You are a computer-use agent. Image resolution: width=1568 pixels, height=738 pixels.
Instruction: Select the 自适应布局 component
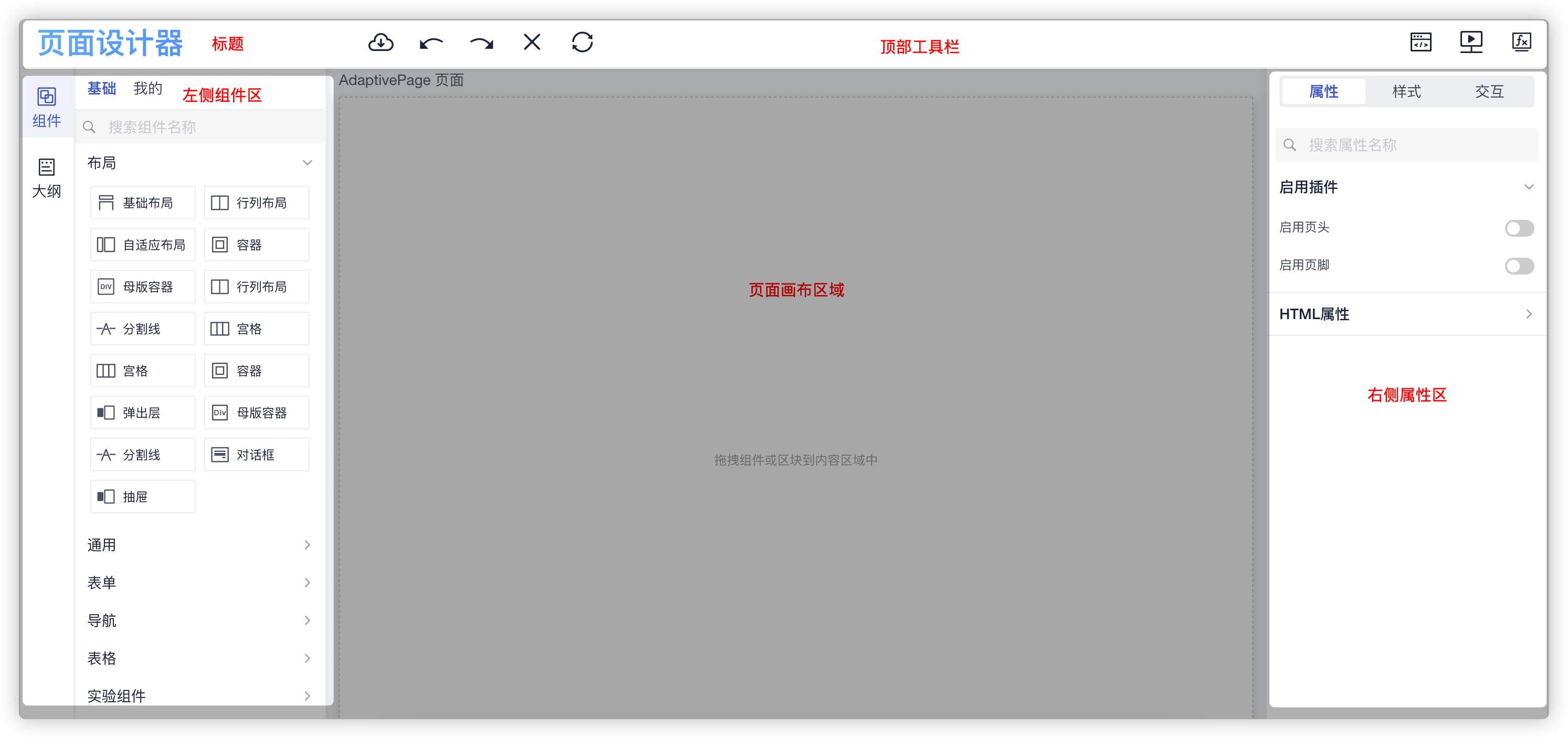tap(143, 245)
